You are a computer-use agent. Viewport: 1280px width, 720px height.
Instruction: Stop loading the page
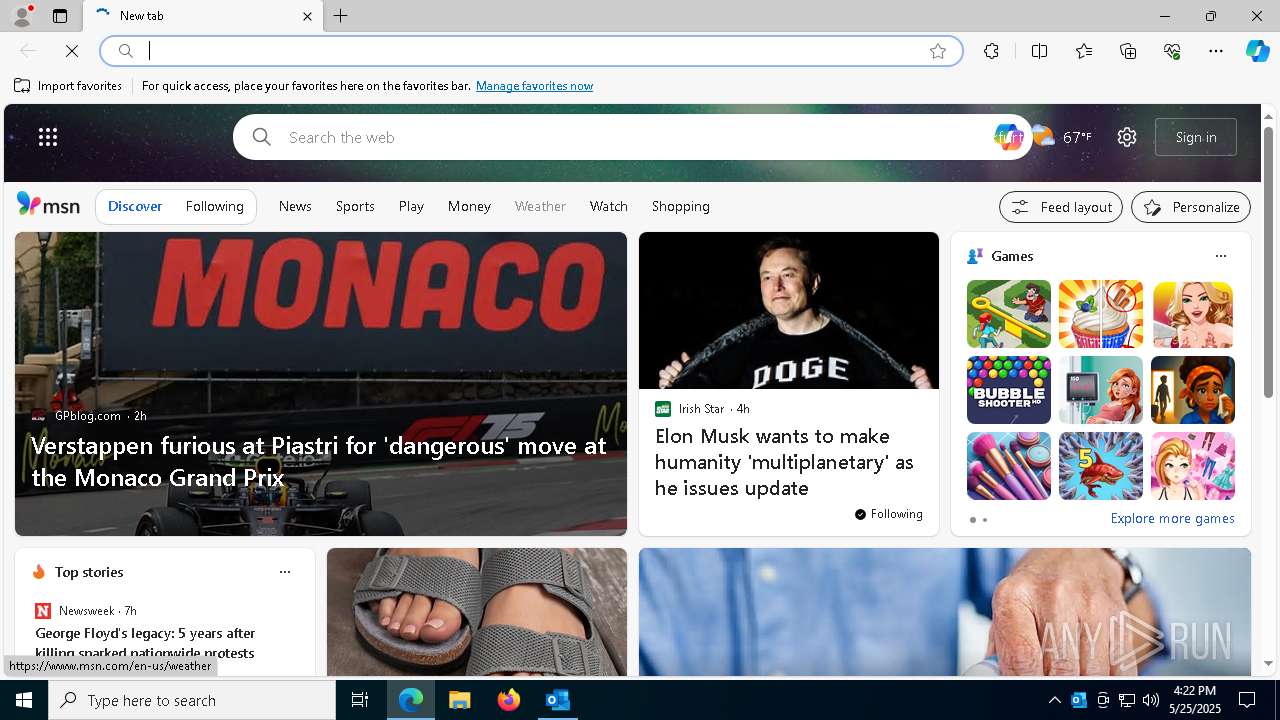[72, 51]
